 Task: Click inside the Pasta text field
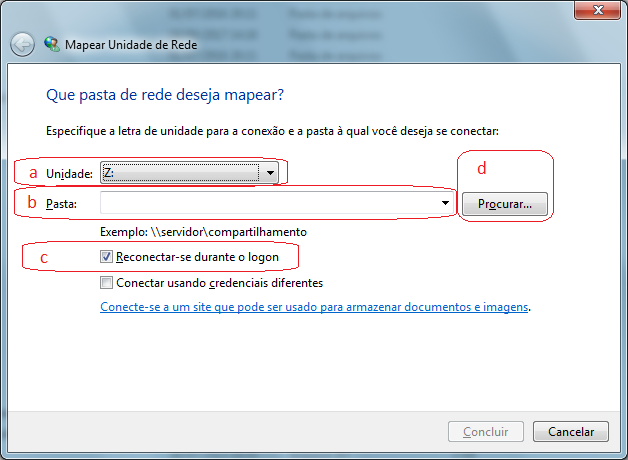point(270,203)
